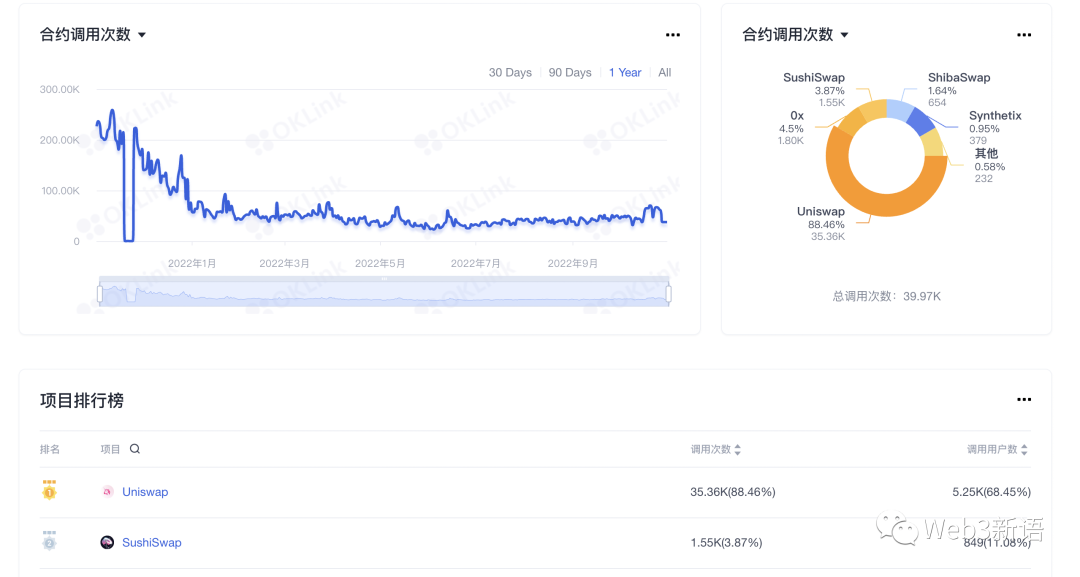This screenshot has width=1080, height=577.
Task: Click the Synthetix 0.95% donut label
Action: point(995,127)
